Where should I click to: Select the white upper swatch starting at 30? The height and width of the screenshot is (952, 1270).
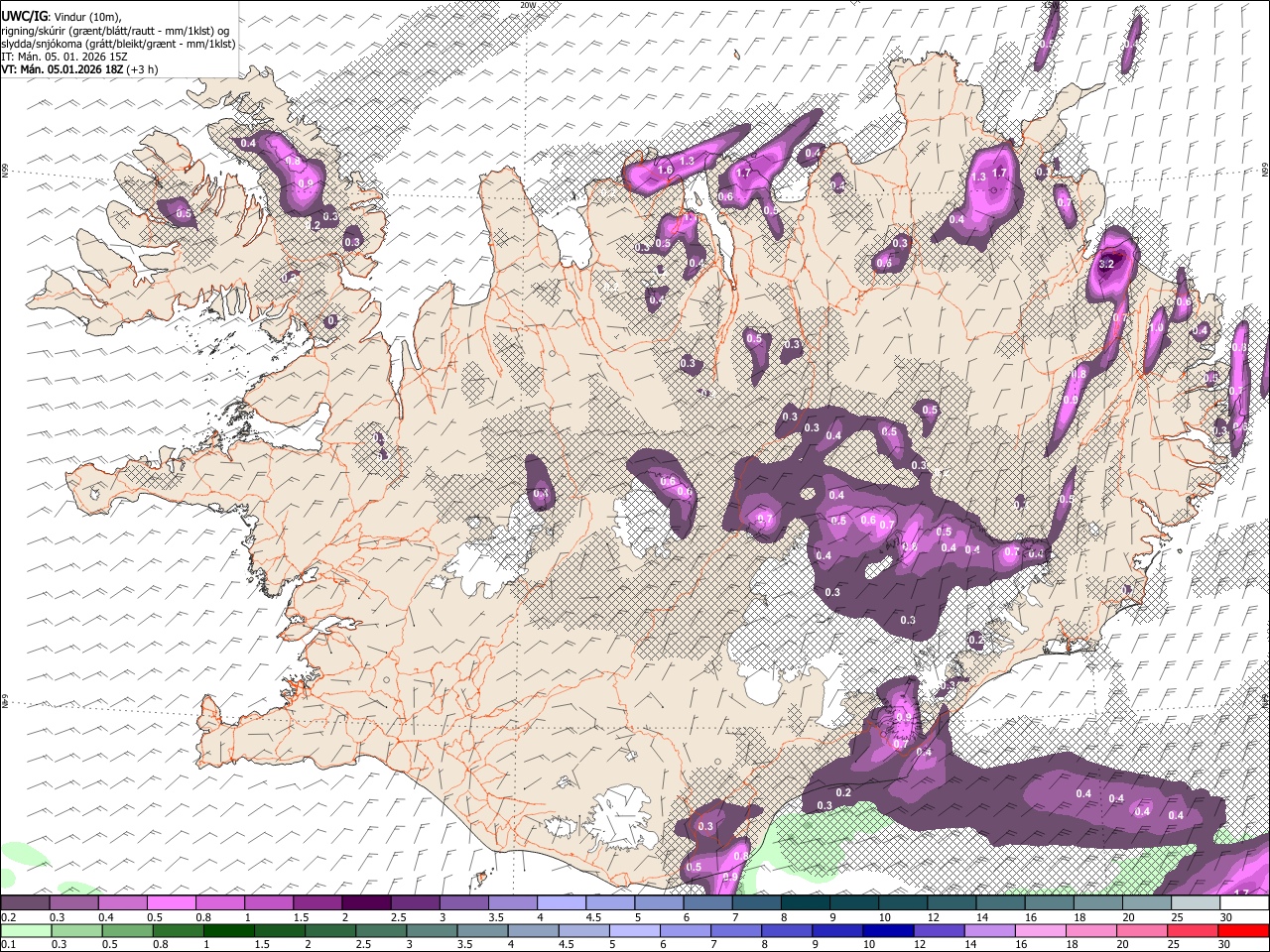pyautogui.click(x=1244, y=902)
